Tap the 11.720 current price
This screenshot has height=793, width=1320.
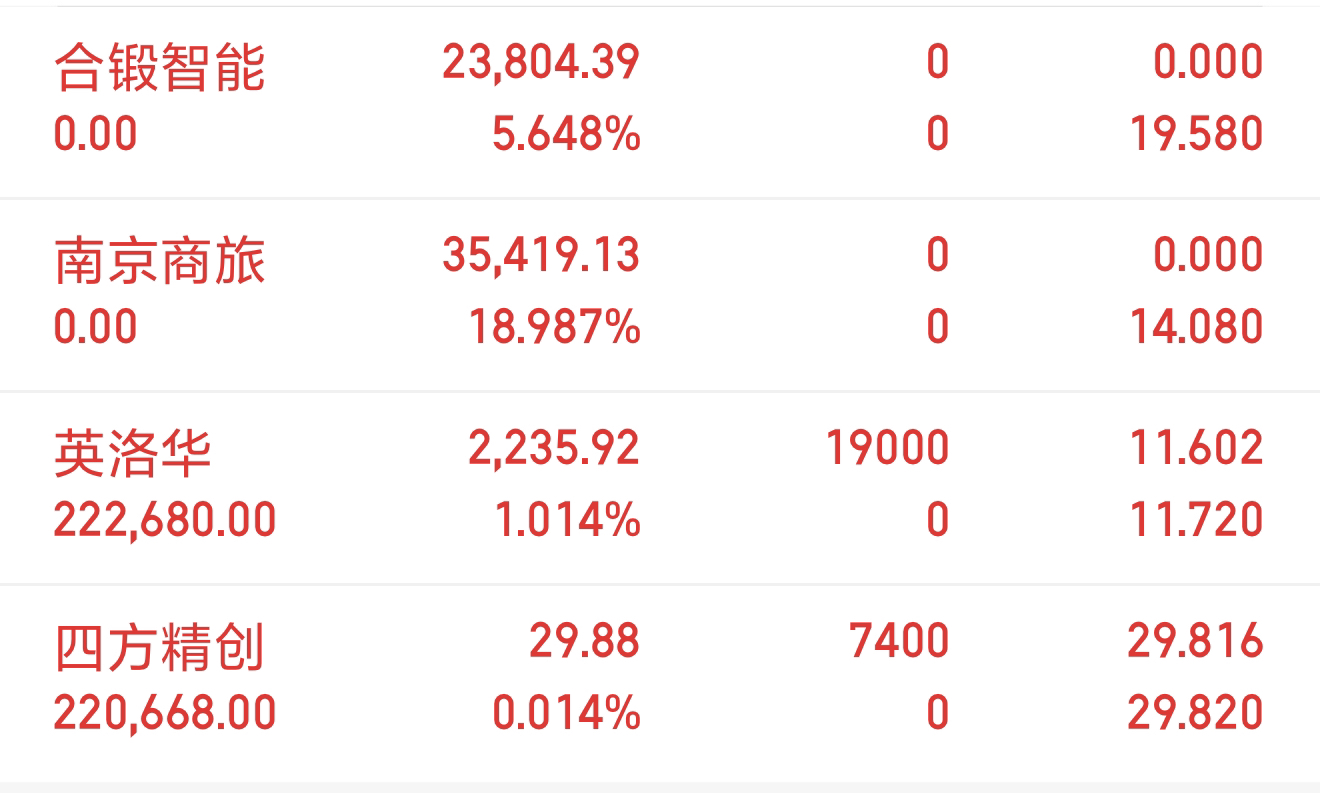tap(1196, 520)
